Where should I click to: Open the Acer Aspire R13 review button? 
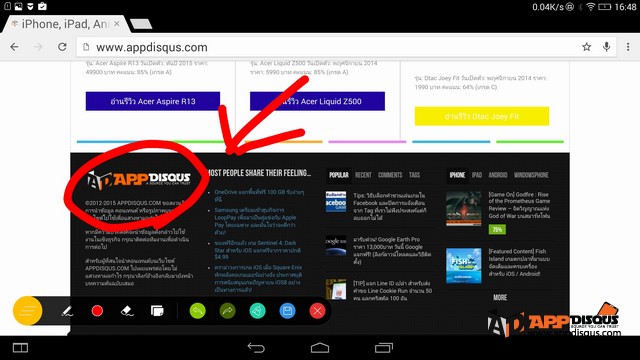click(153, 101)
